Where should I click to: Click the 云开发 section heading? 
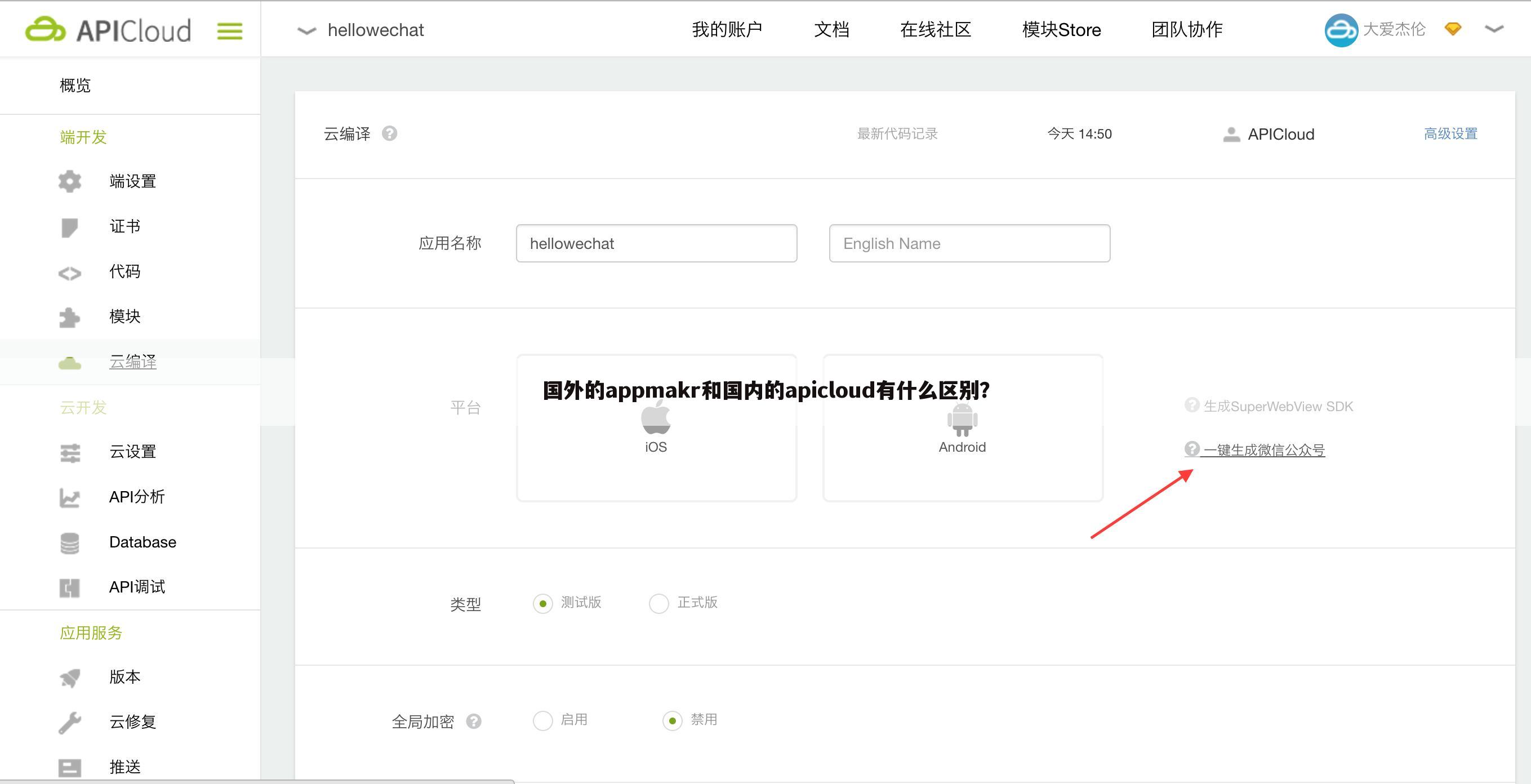pyautogui.click(x=83, y=407)
